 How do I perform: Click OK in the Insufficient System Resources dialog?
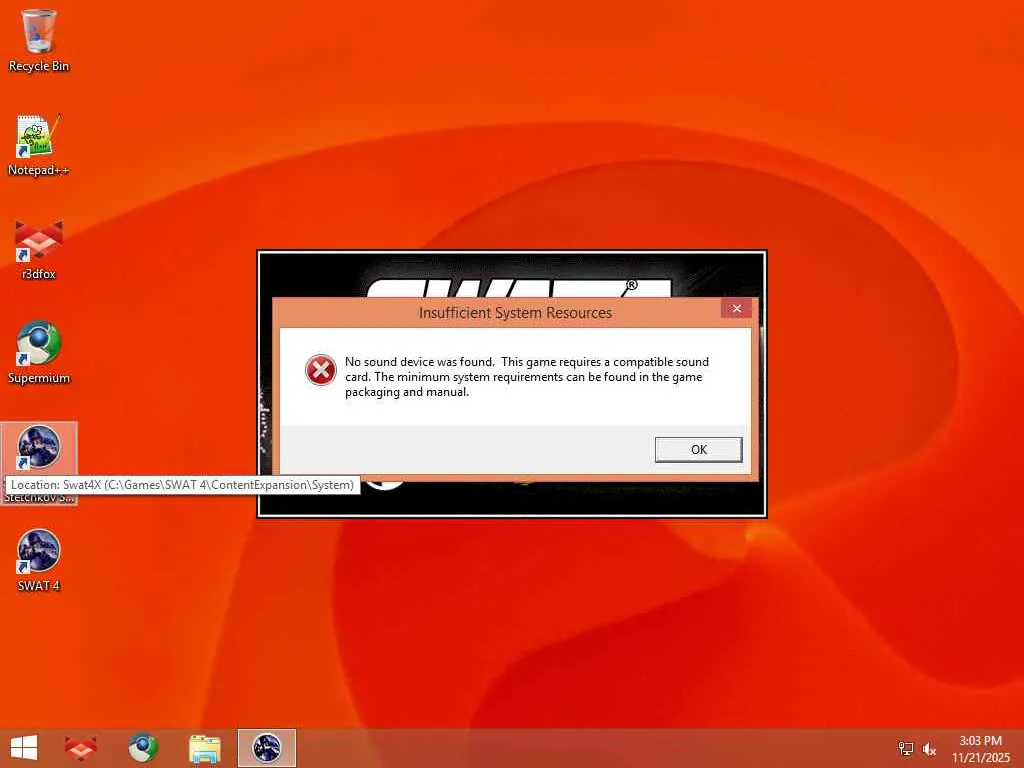pos(698,449)
